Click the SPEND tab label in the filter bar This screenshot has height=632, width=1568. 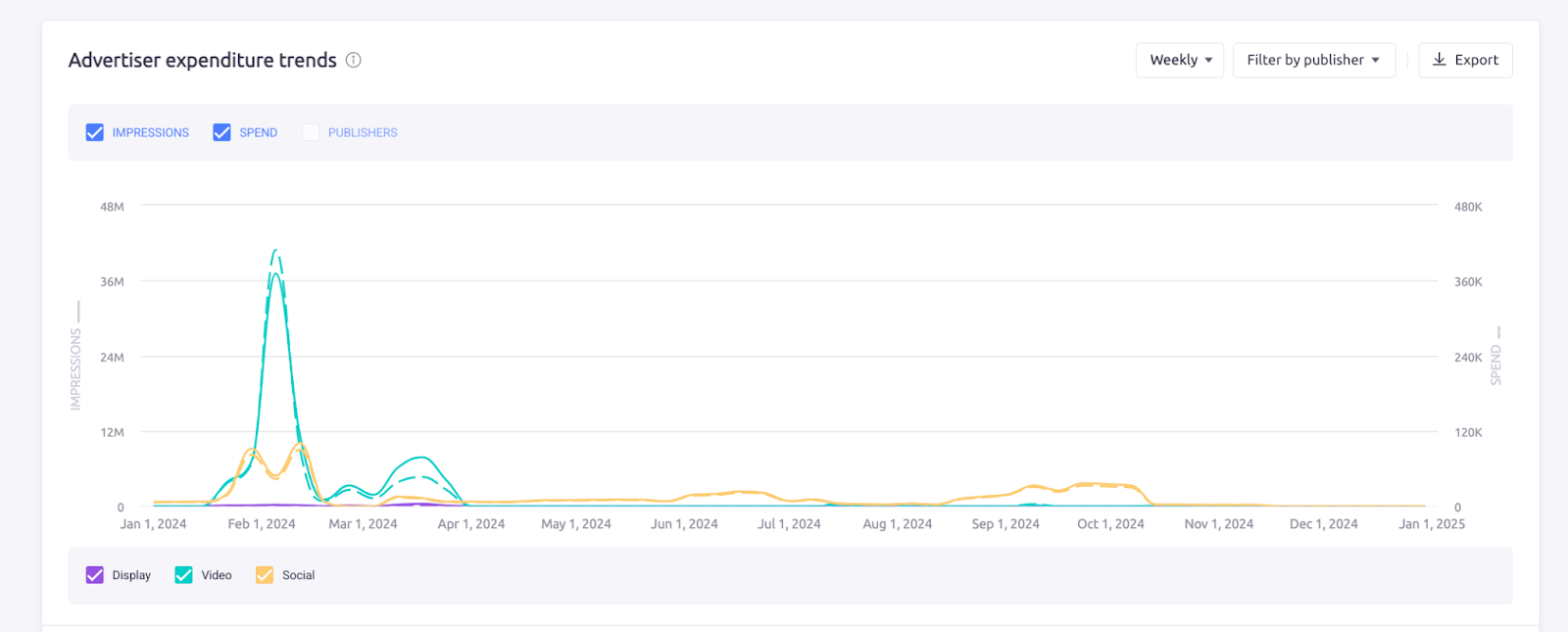tap(259, 131)
